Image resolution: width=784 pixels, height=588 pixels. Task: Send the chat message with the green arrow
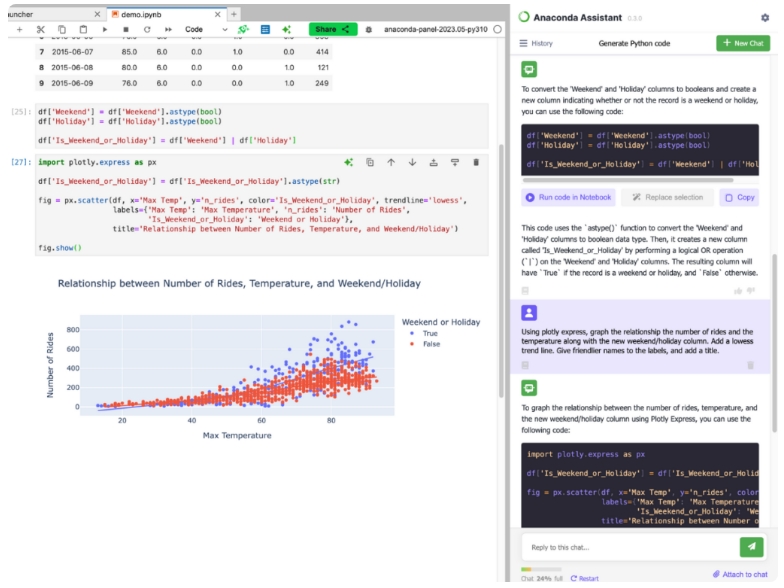750,546
